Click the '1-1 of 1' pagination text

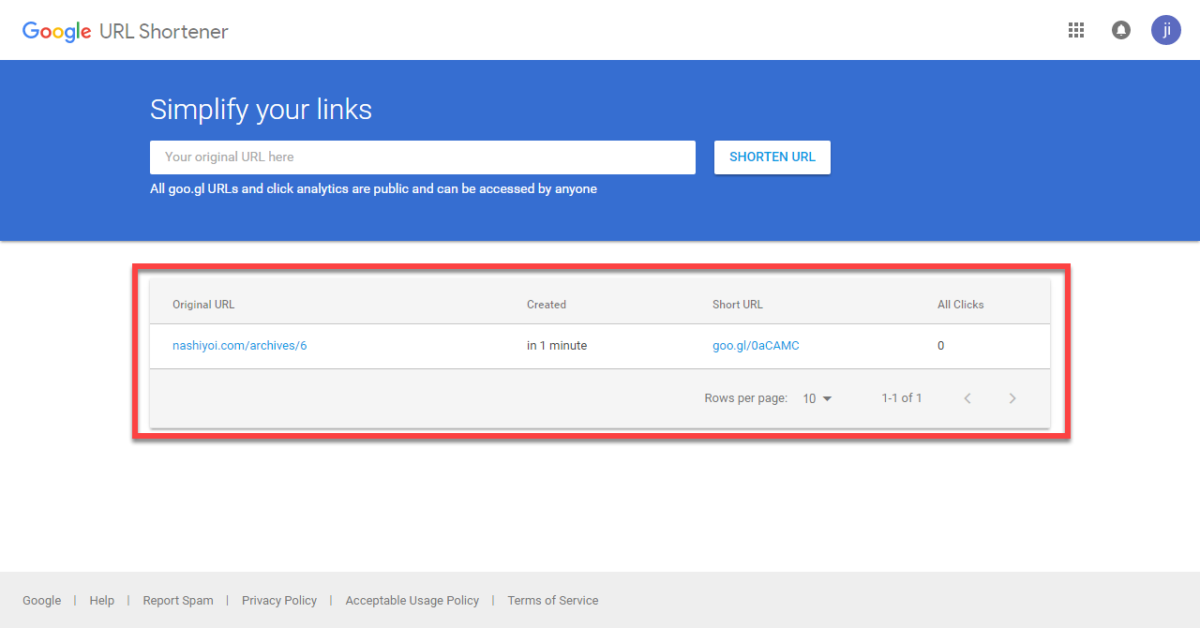902,398
